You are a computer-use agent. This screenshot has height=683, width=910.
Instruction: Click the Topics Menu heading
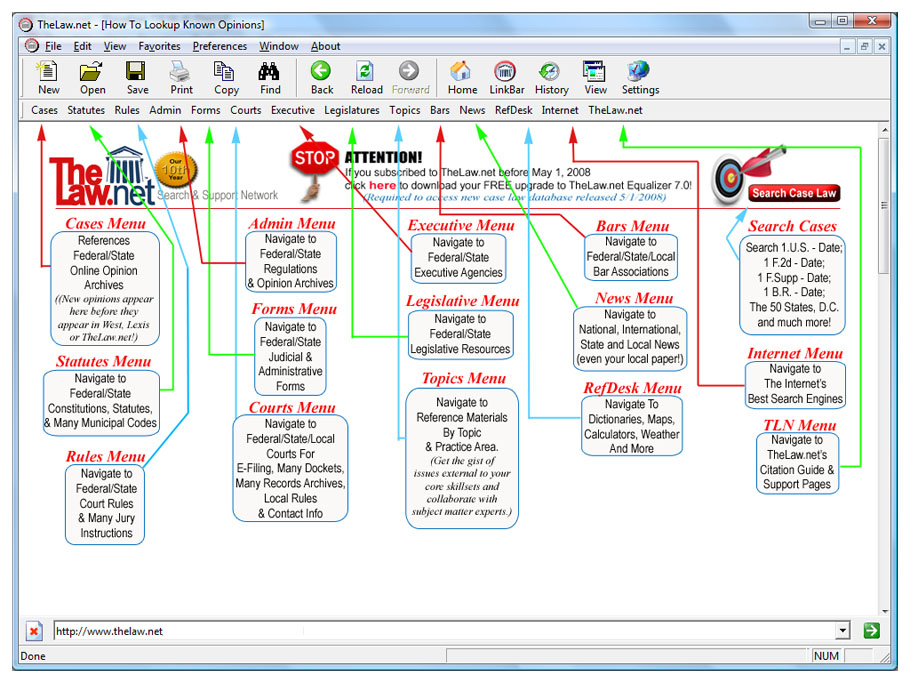coord(464,378)
